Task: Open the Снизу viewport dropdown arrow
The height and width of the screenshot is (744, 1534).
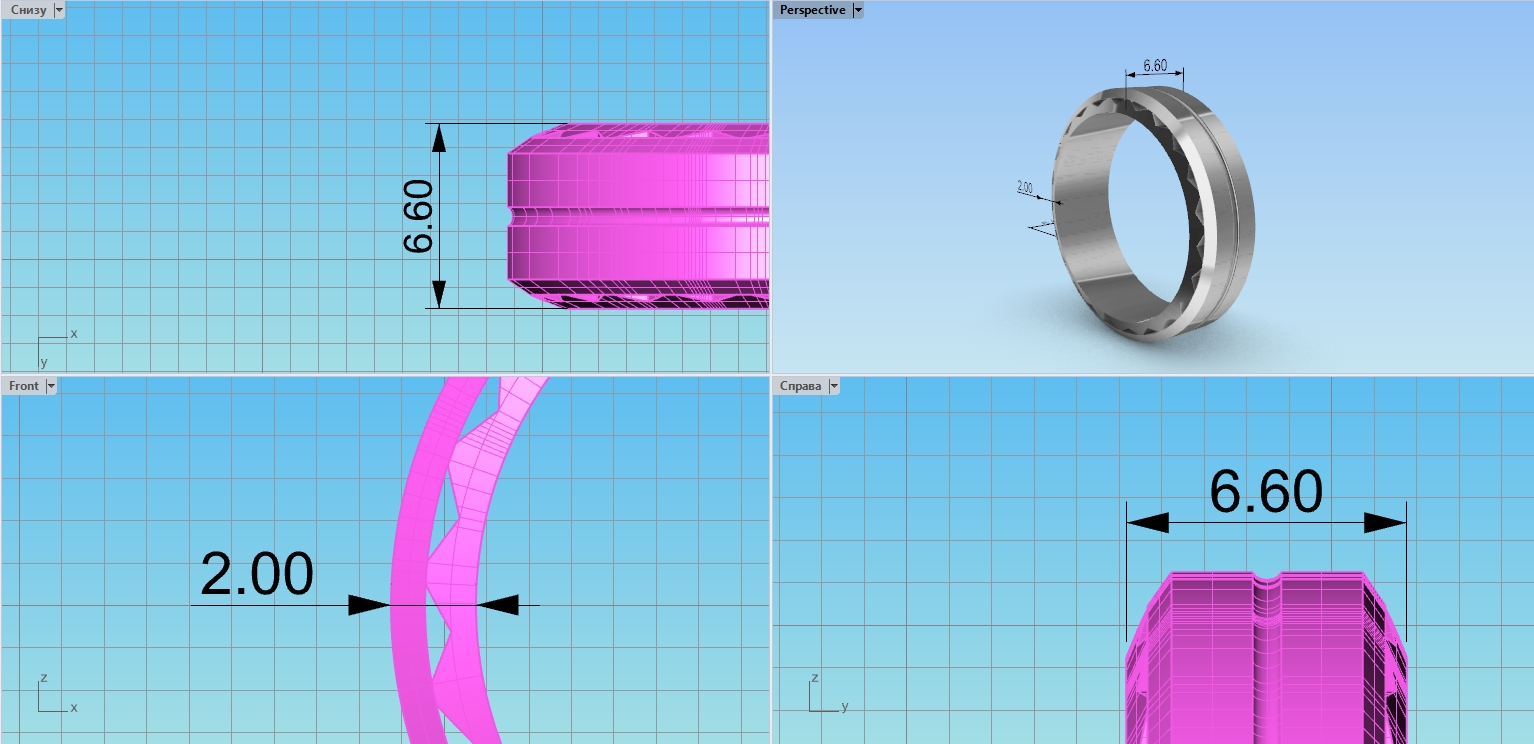Action: tap(58, 10)
